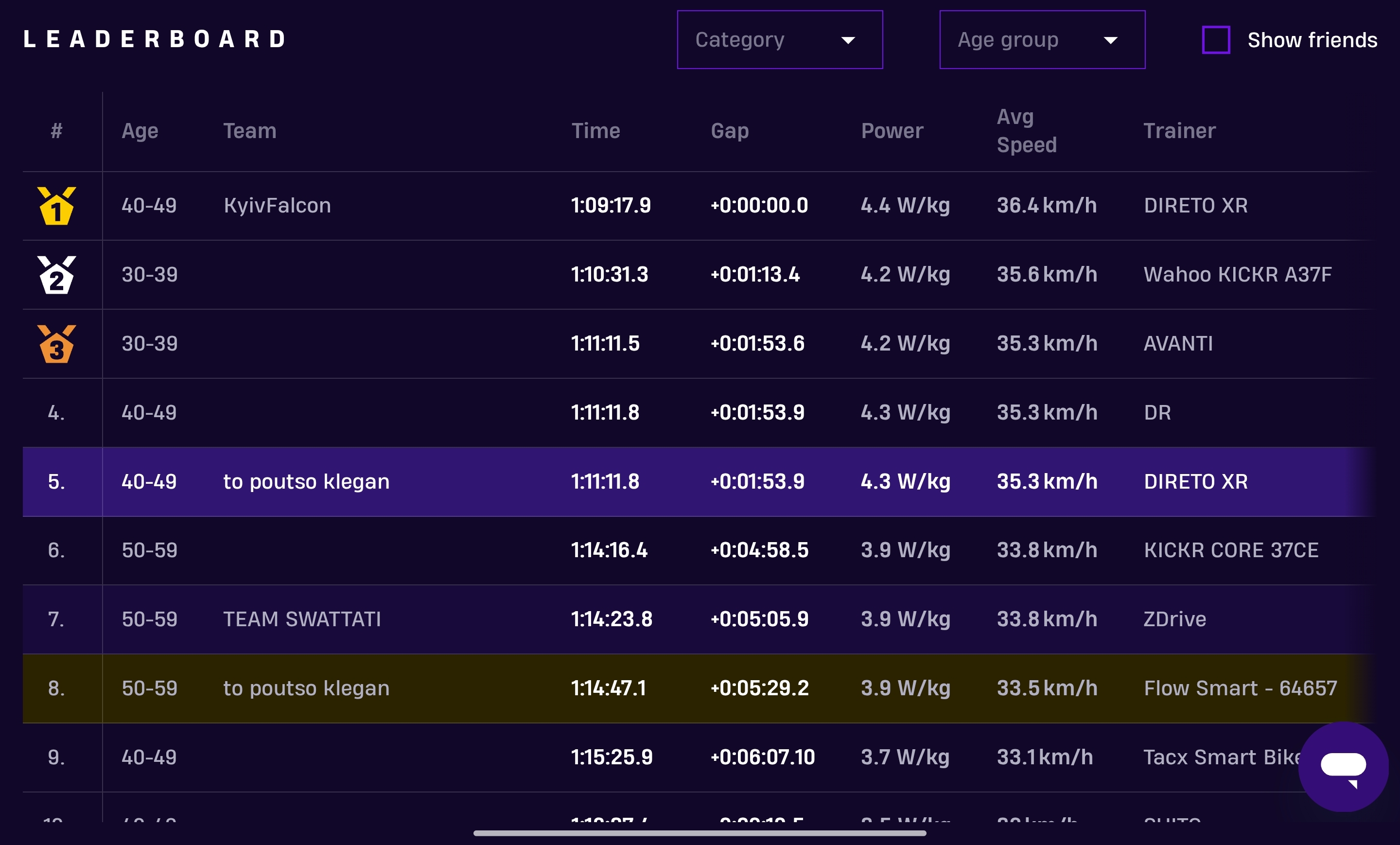Click the Avg Speed column header
1400x845 pixels.
tap(1026, 131)
